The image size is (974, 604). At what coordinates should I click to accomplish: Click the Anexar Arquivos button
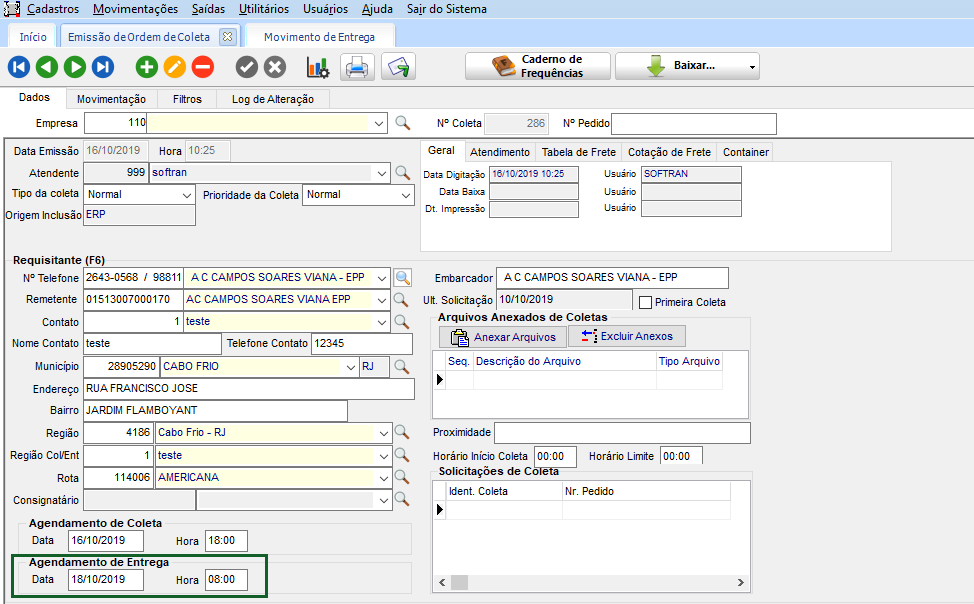(x=502, y=337)
